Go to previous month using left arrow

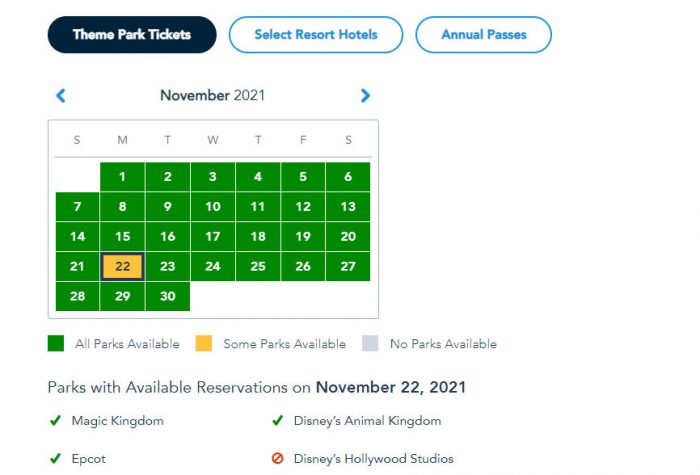[61, 96]
